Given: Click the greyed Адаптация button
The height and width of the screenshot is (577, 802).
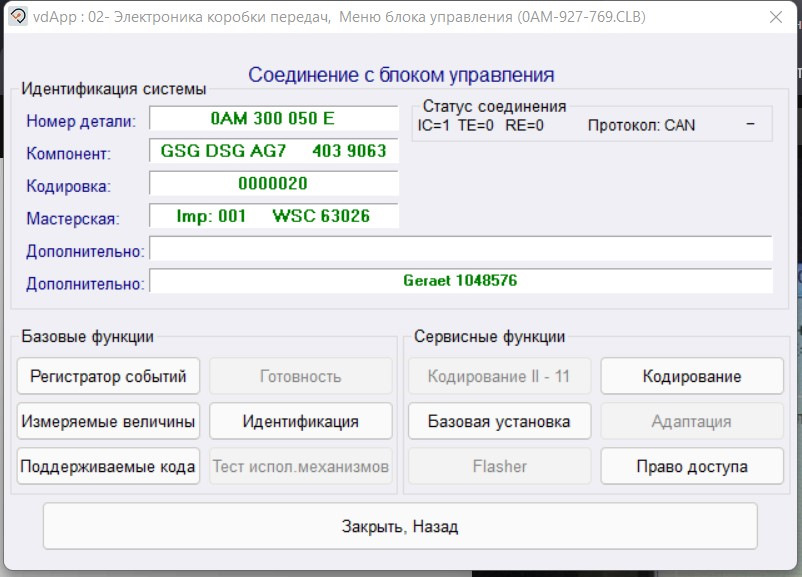Looking at the screenshot, I should (x=692, y=421).
